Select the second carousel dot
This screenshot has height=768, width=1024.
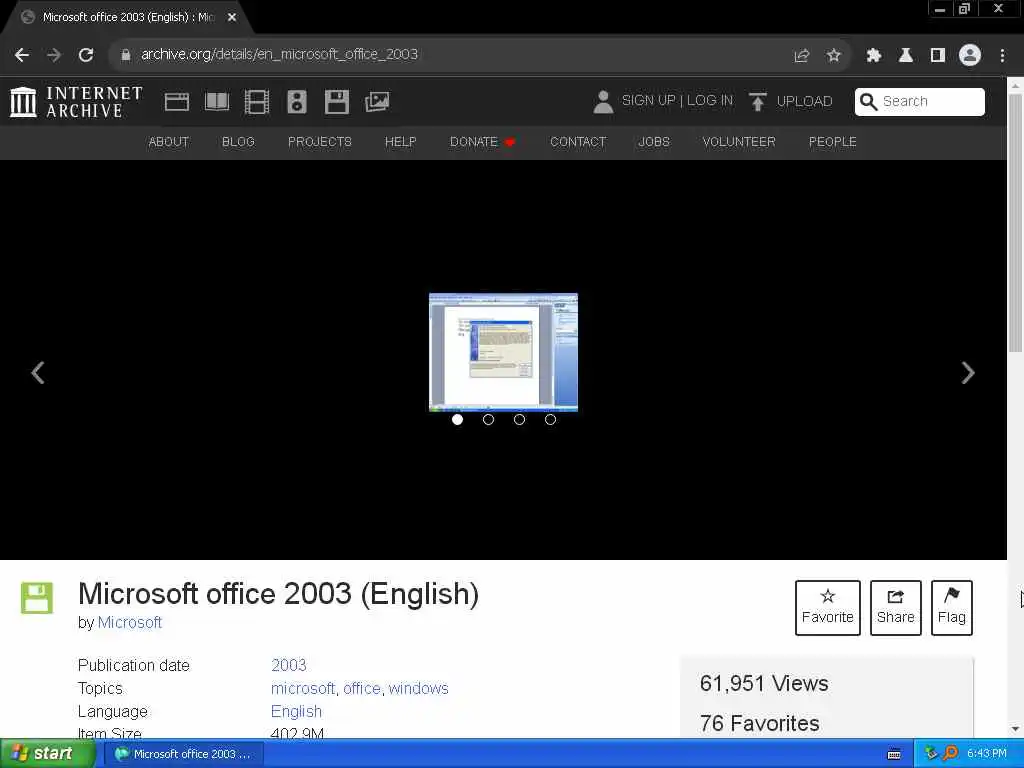coord(488,419)
